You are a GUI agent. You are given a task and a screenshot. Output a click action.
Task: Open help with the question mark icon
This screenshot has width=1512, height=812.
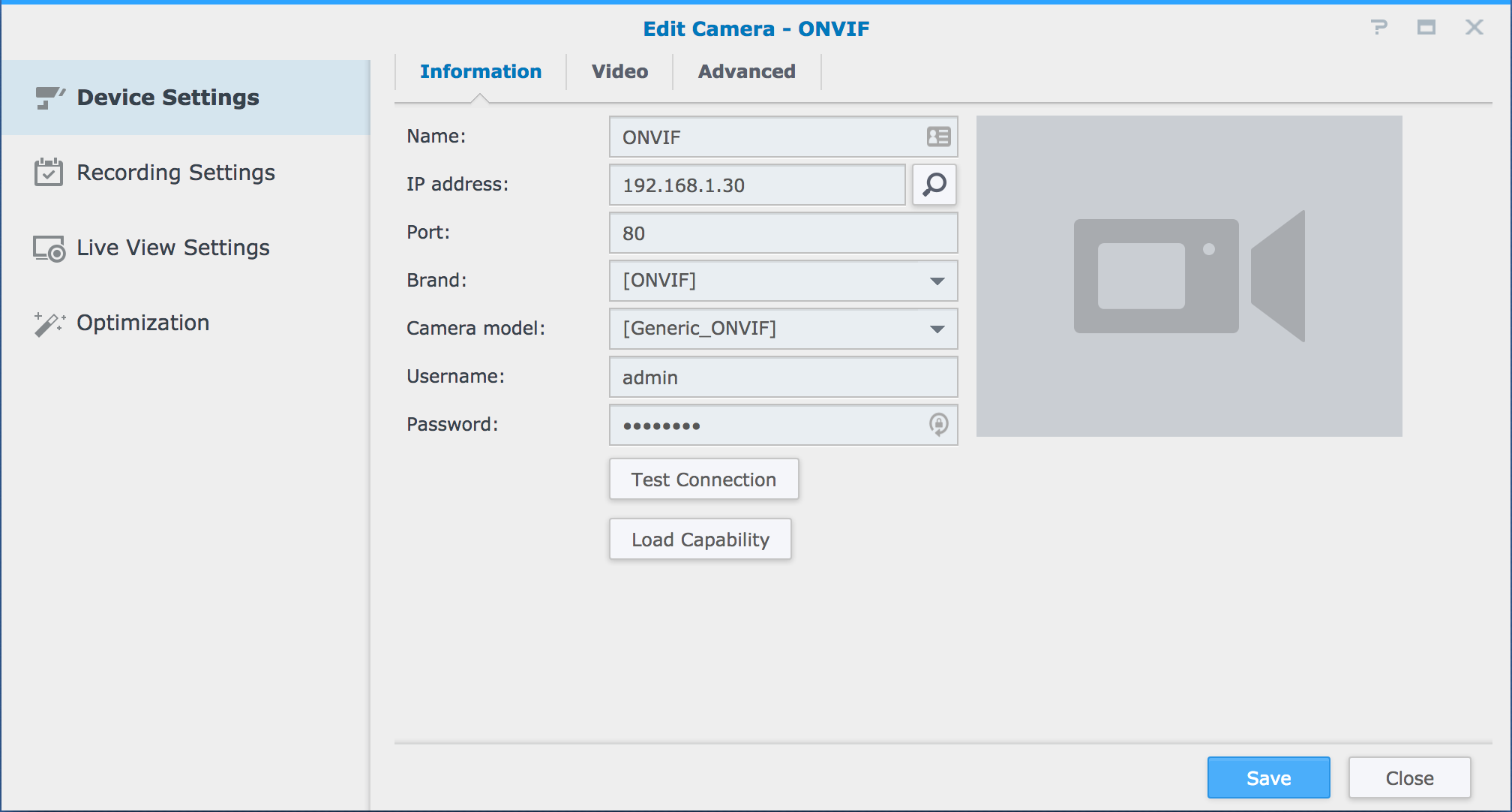pos(1378,28)
